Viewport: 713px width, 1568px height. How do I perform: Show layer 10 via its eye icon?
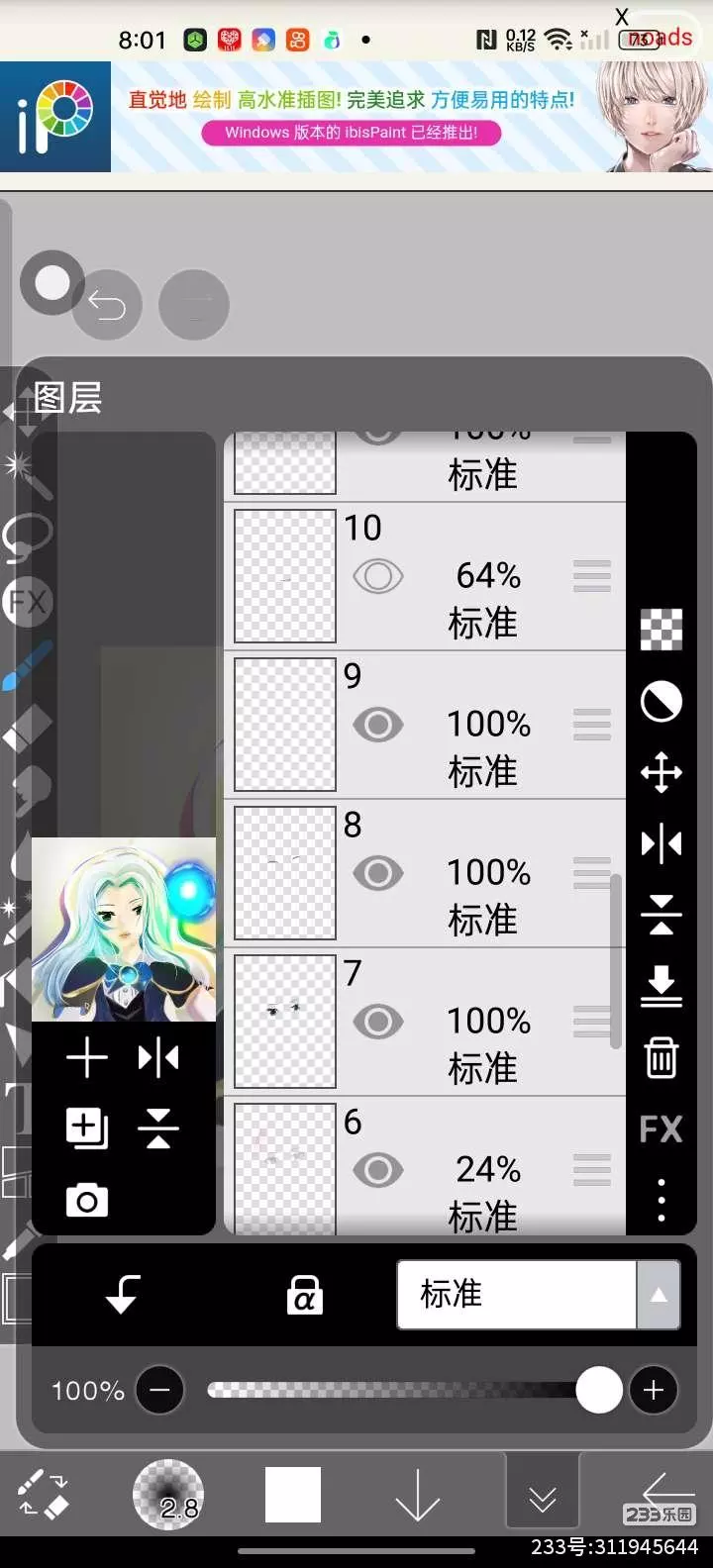pos(378,576)
